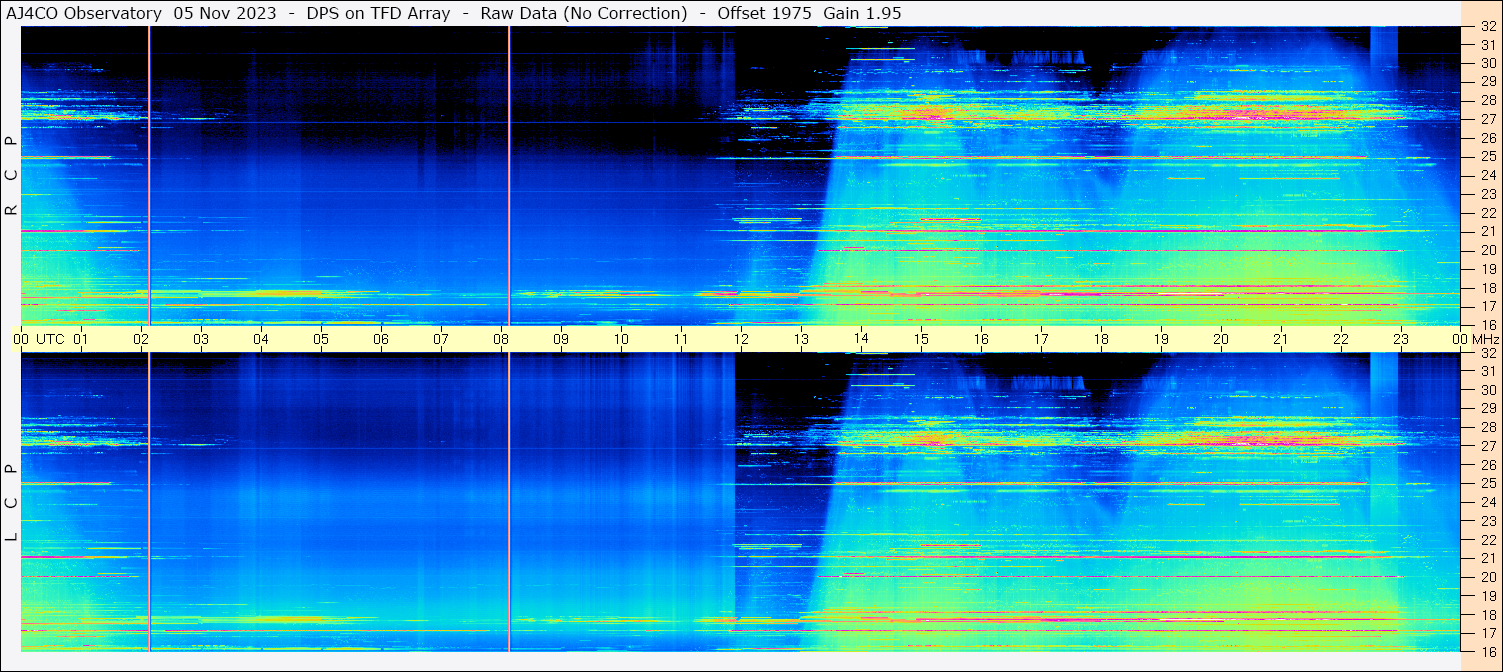Click the 32 MHz label of LCP panel

(1487, 353)
